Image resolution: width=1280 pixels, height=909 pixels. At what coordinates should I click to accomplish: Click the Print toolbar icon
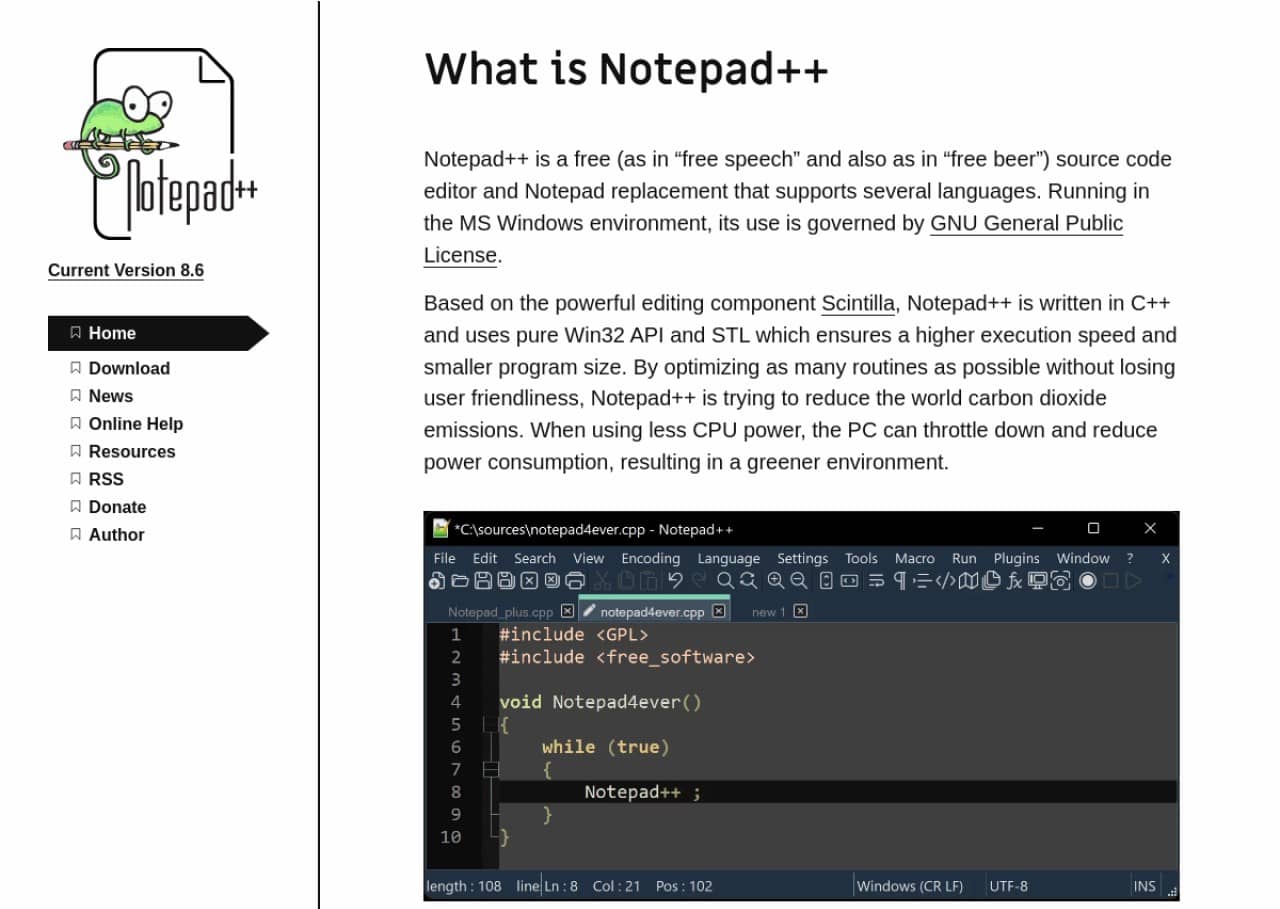point(575,580)
